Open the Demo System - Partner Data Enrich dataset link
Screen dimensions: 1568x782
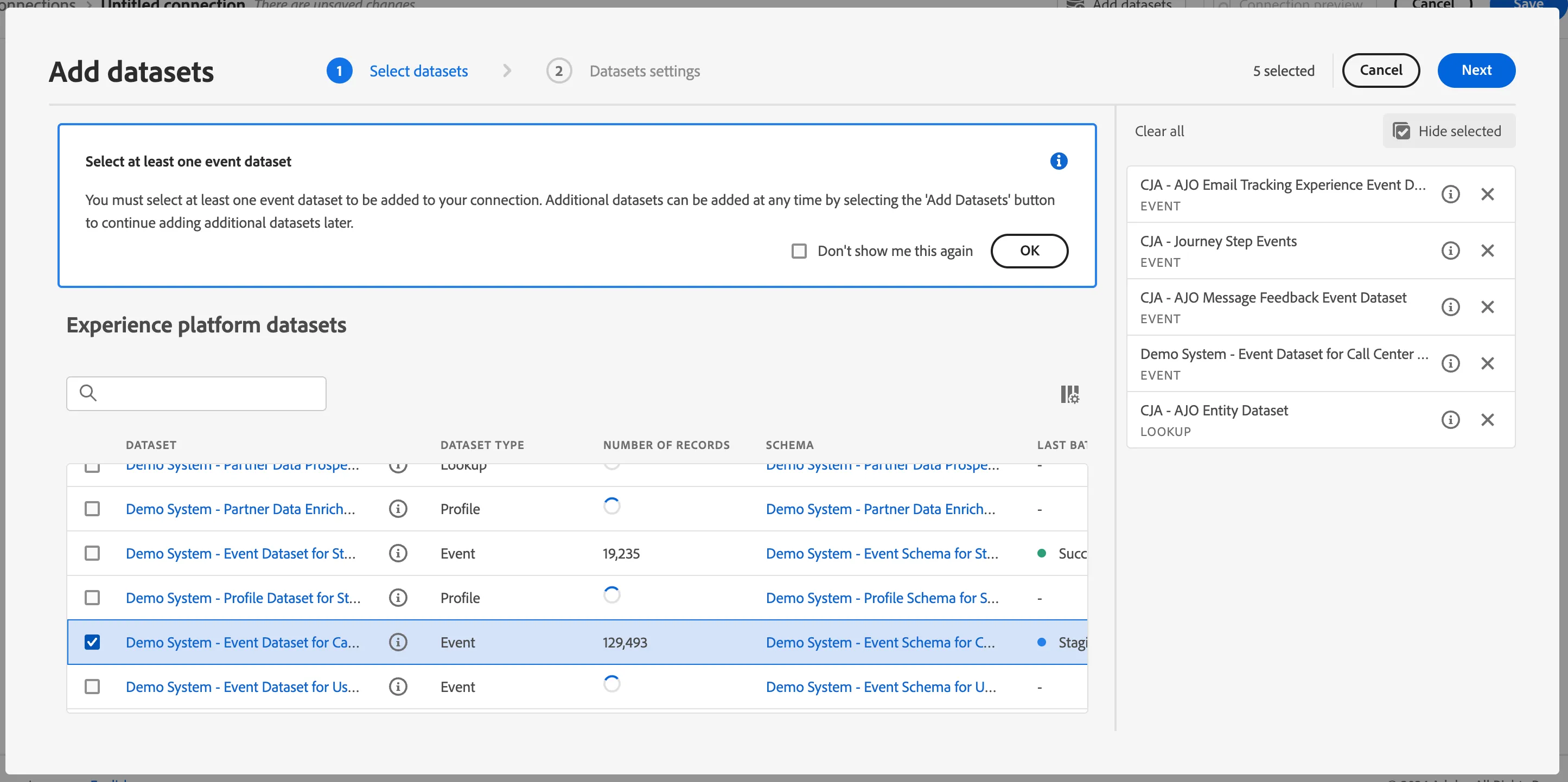point(240,508)
